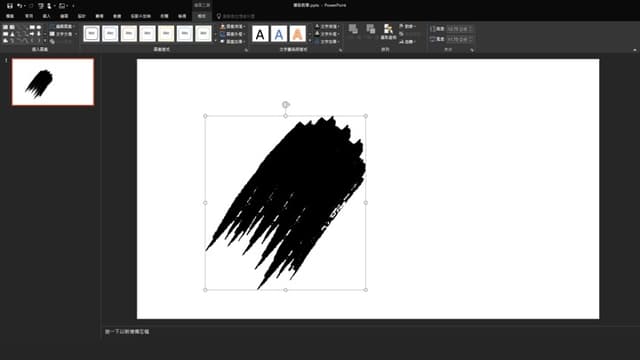
Task: Click the Save icon in quick access toolbar
Action: pyautogui.click(x=10, y=6)
